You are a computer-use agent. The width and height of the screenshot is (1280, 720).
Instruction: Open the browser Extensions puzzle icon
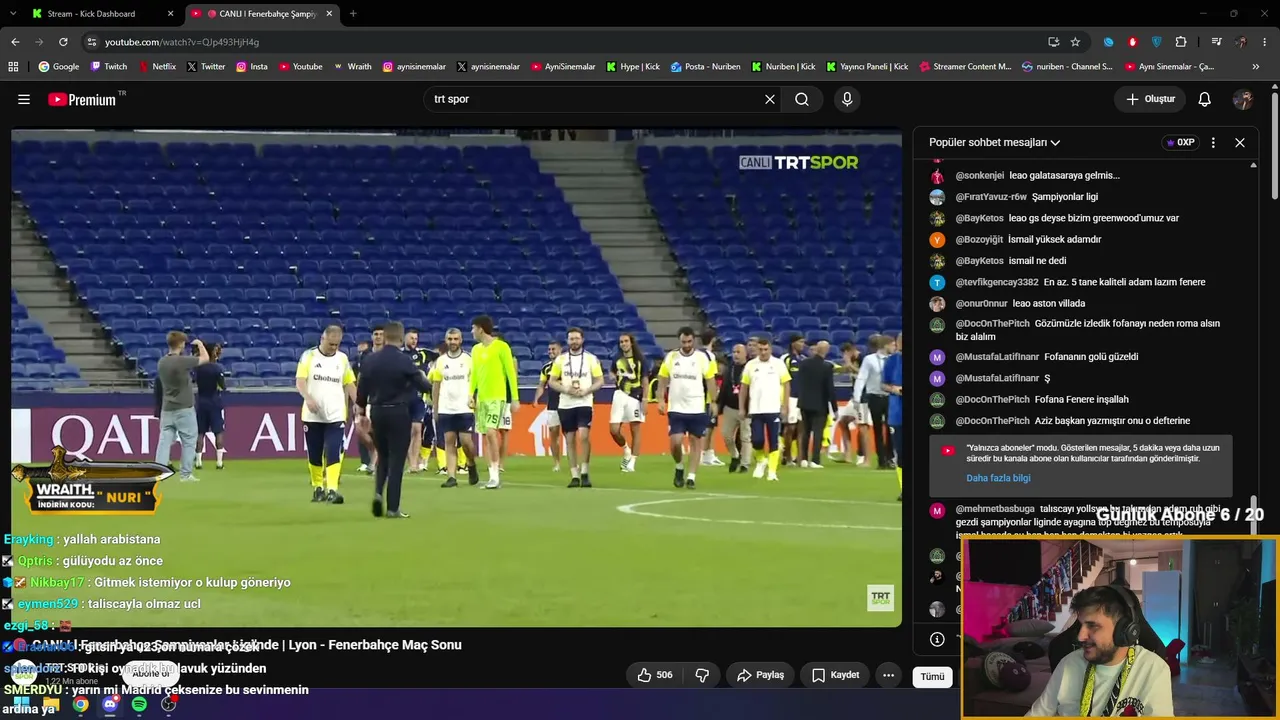click(x=1181, y=42)
